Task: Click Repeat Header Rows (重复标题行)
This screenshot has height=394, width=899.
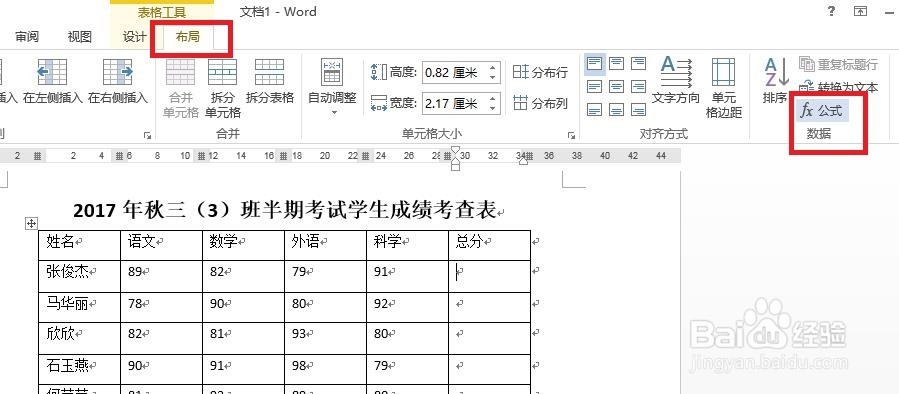Action: pyautogui.click(x=838, y=64)
